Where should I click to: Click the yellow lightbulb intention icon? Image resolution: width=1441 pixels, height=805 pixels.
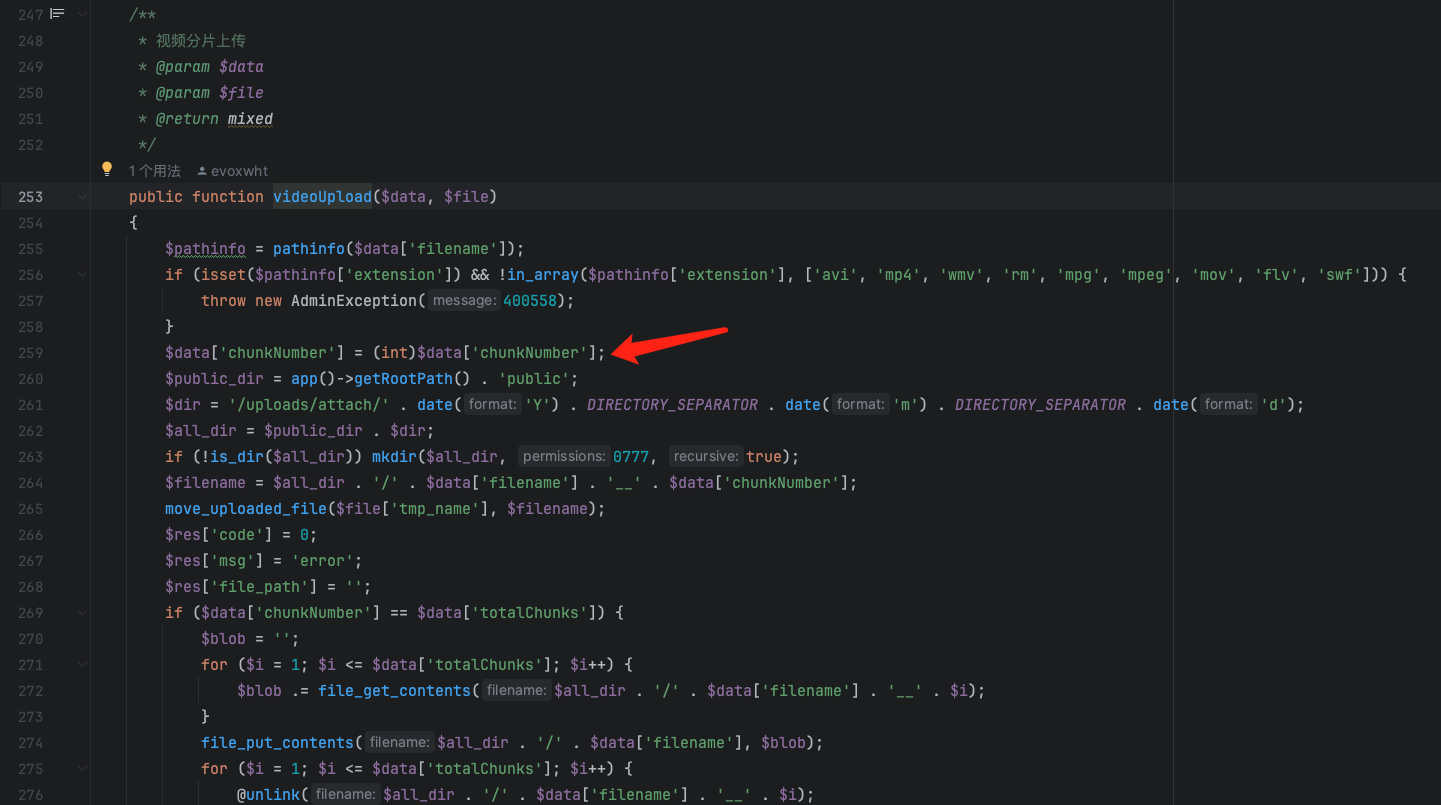pyautogui.click(x=107, y=169)
